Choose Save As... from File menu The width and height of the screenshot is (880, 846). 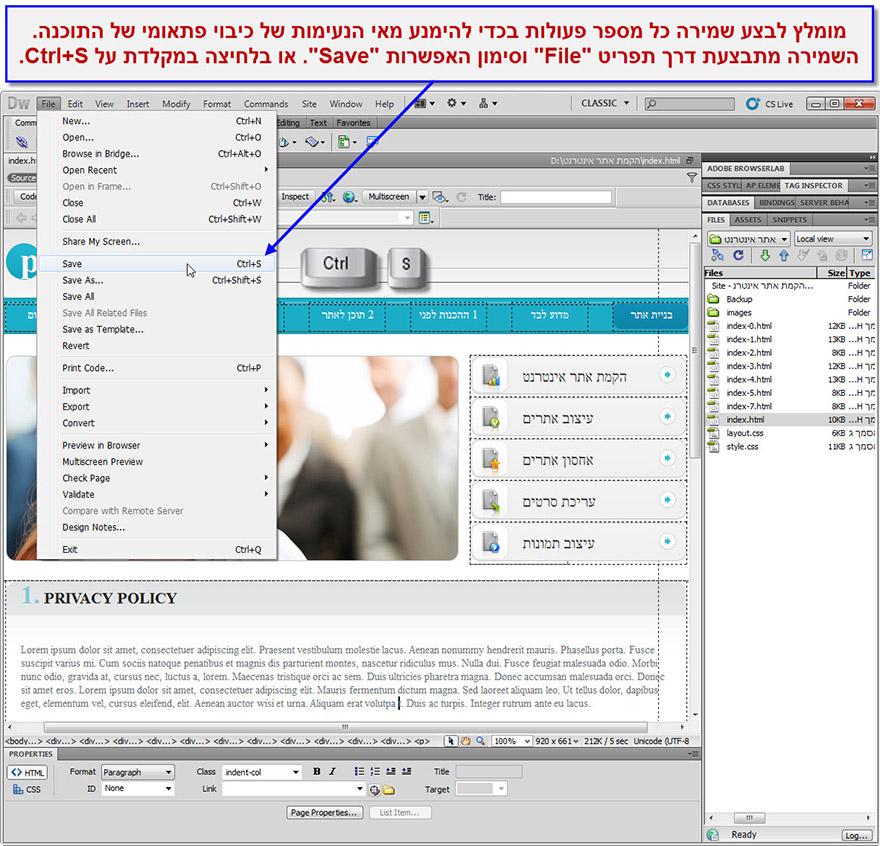coord(157,280)
